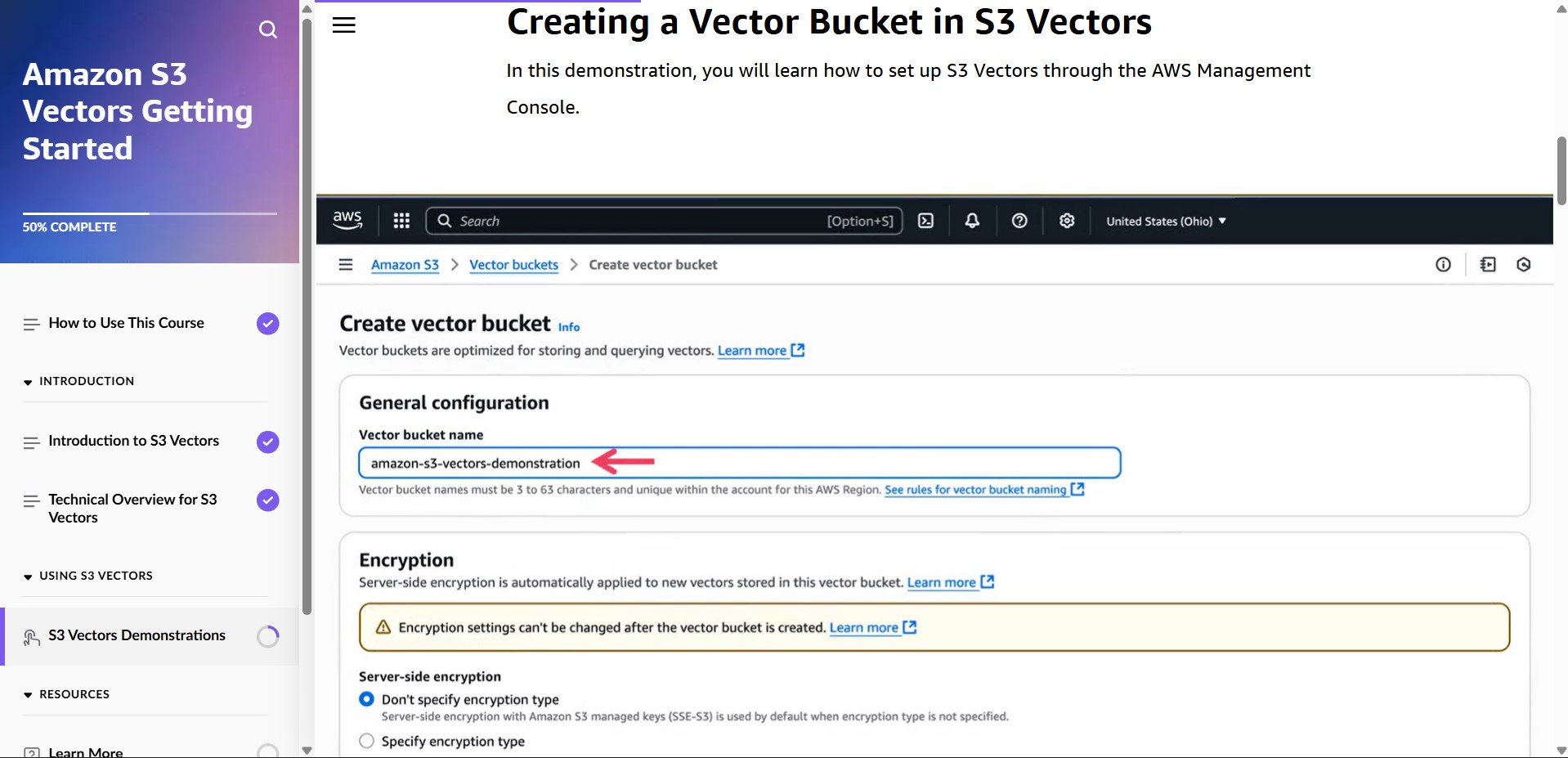Click the 50% complete progress bar

click(147, 213)
